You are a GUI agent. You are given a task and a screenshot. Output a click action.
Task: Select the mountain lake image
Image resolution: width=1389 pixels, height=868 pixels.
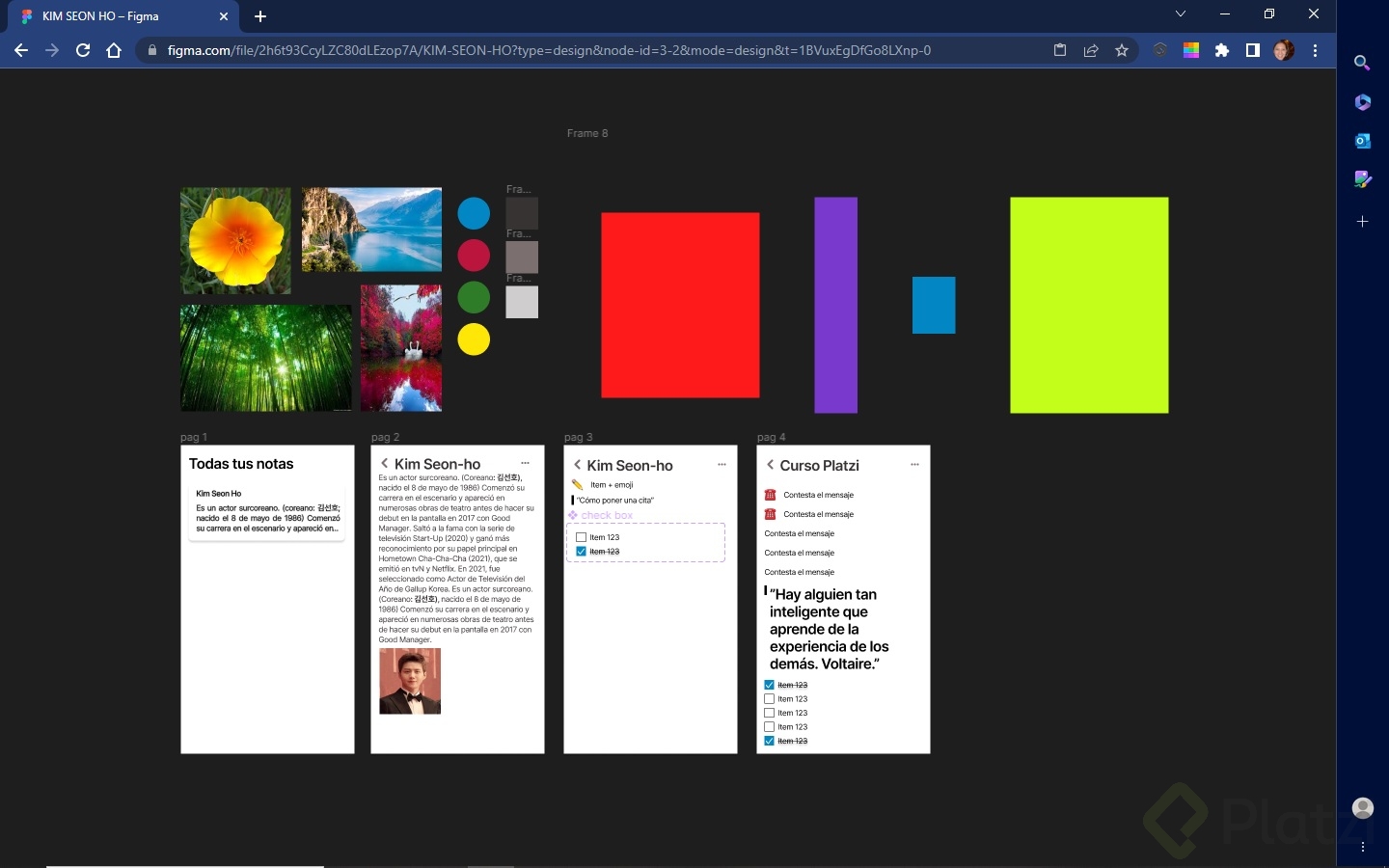[x=371, y=230]
